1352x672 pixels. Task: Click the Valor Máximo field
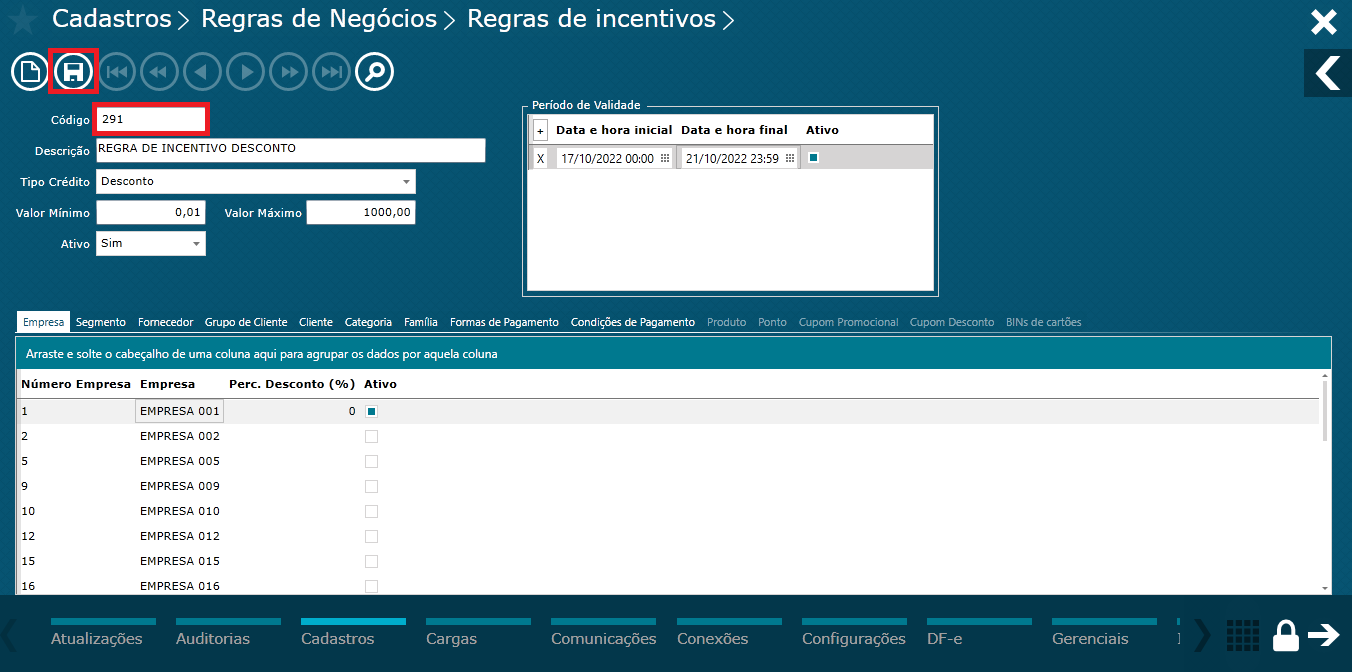tap(361, 212)
